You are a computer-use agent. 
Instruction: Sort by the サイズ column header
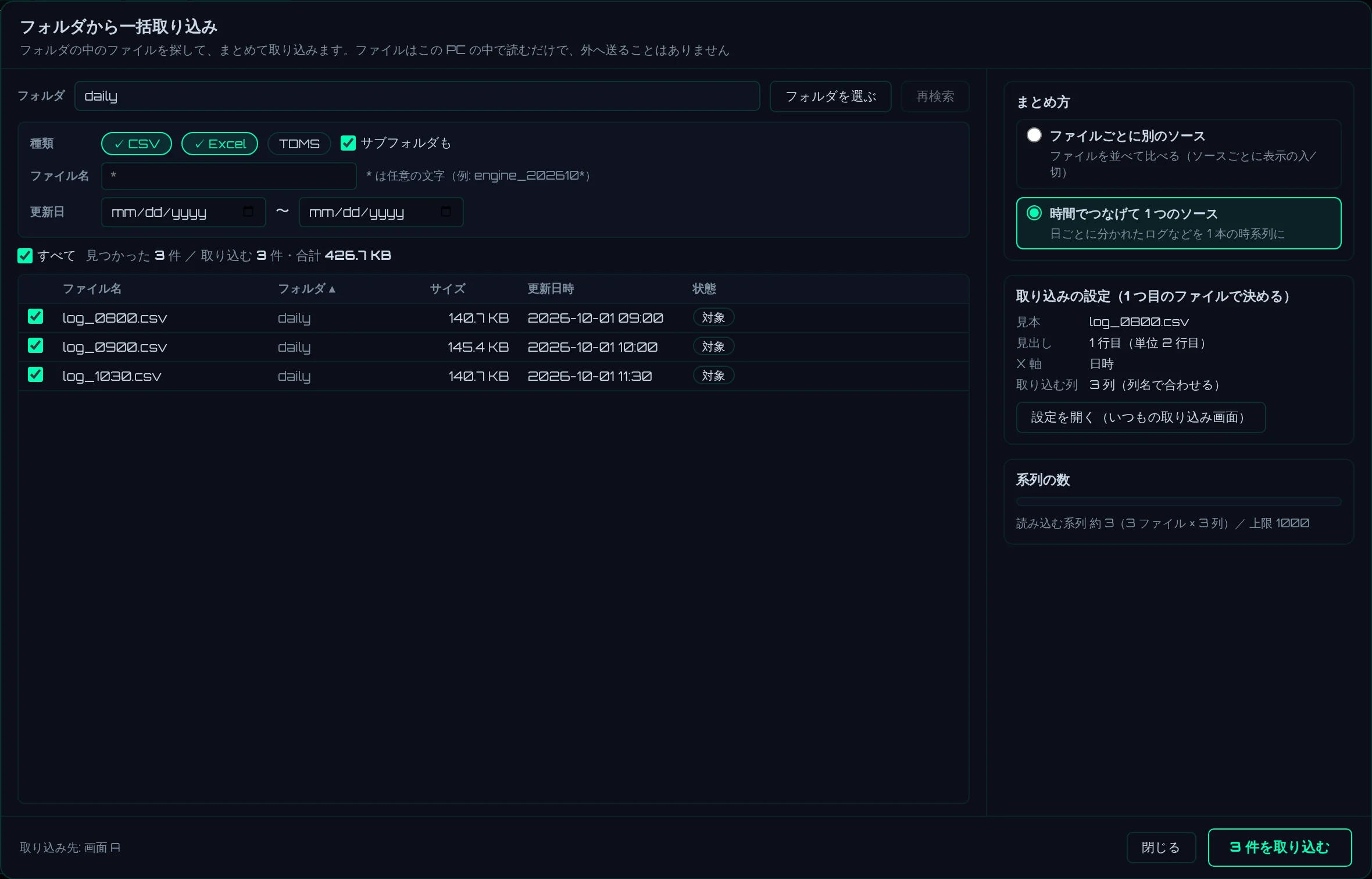[x=448, y=289]
